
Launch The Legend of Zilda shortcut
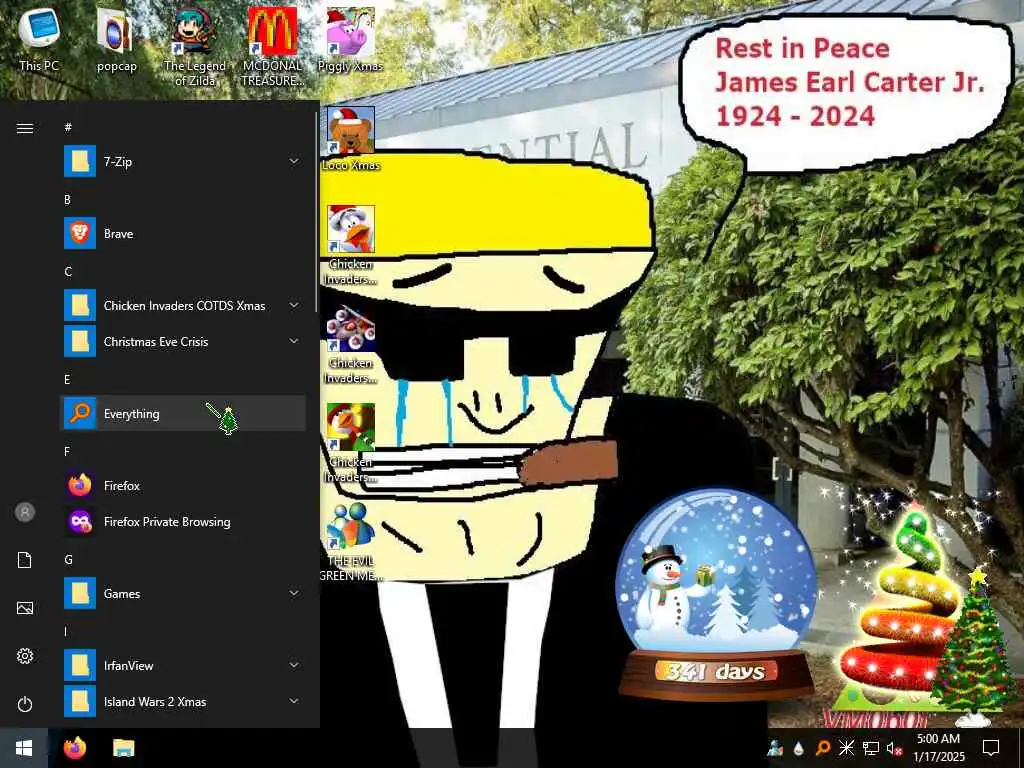click(195, 47)
